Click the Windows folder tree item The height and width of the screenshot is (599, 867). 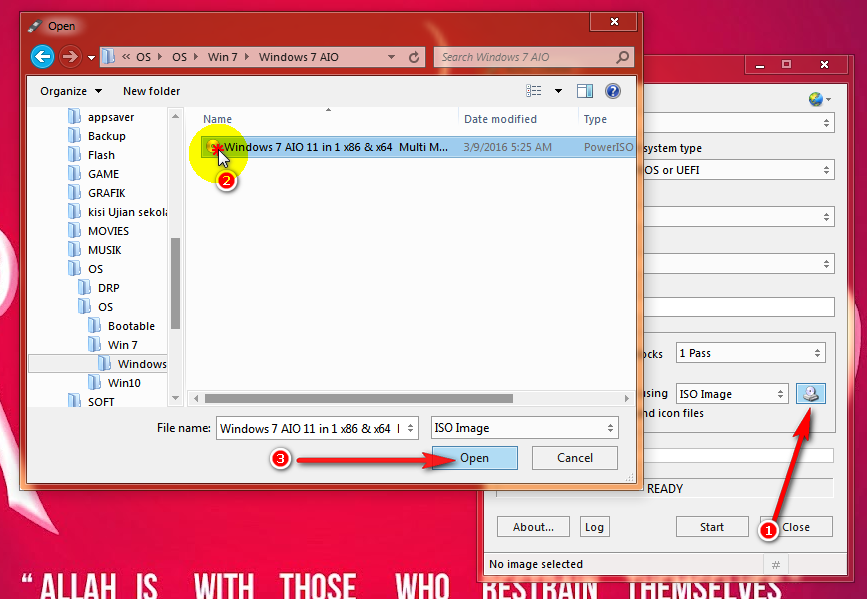pos(142,364)
